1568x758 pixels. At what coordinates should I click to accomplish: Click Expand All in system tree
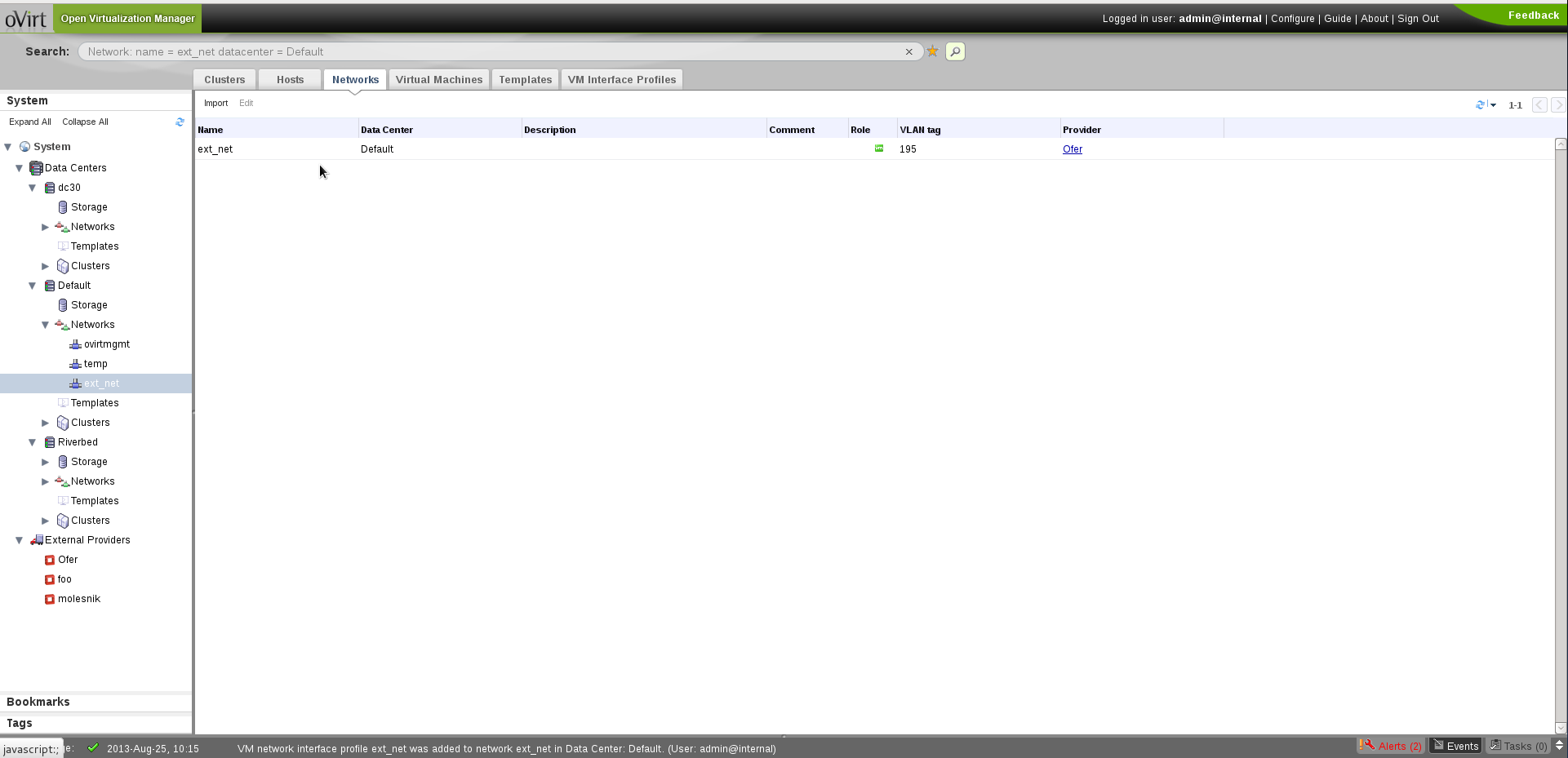(x=29, y=122)
